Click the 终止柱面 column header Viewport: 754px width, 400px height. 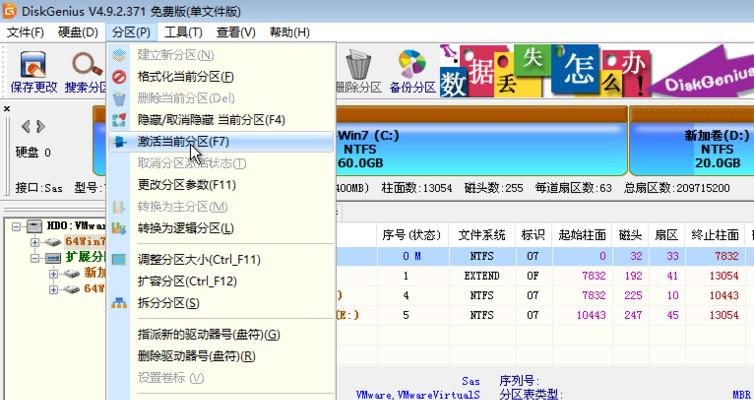coord(715,235)
